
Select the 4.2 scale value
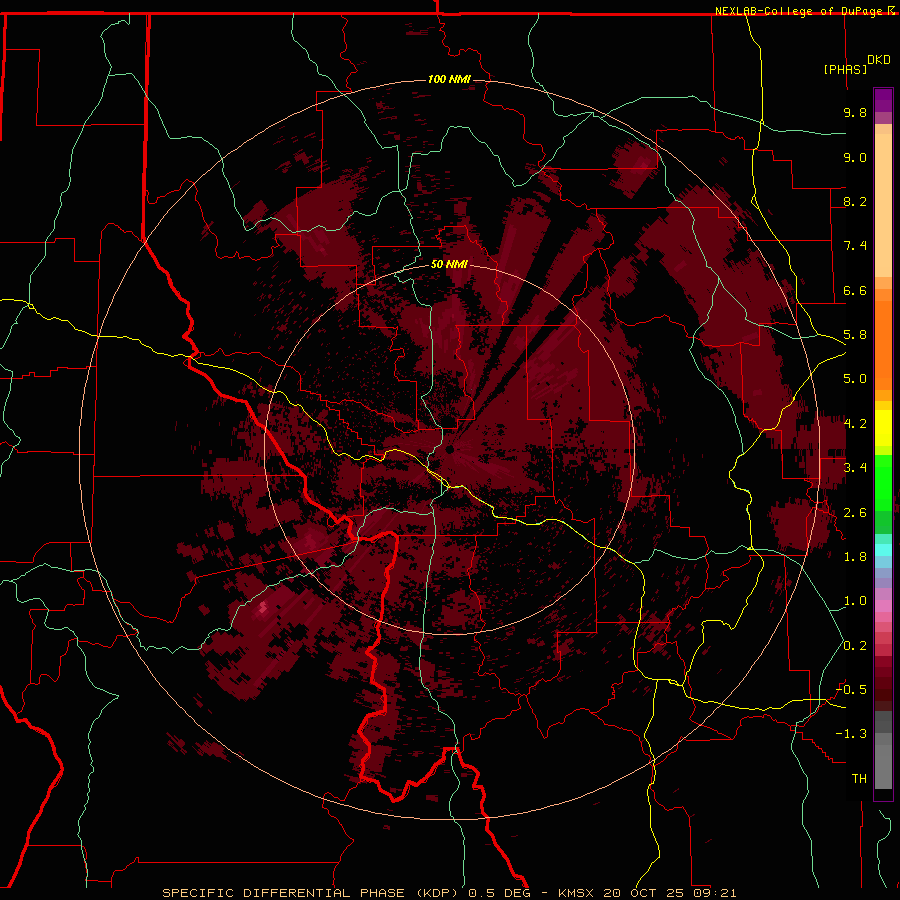click(x=855, y=424)
